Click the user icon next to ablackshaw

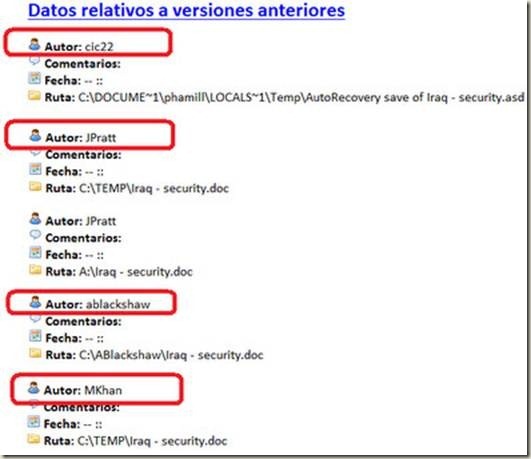35,302
